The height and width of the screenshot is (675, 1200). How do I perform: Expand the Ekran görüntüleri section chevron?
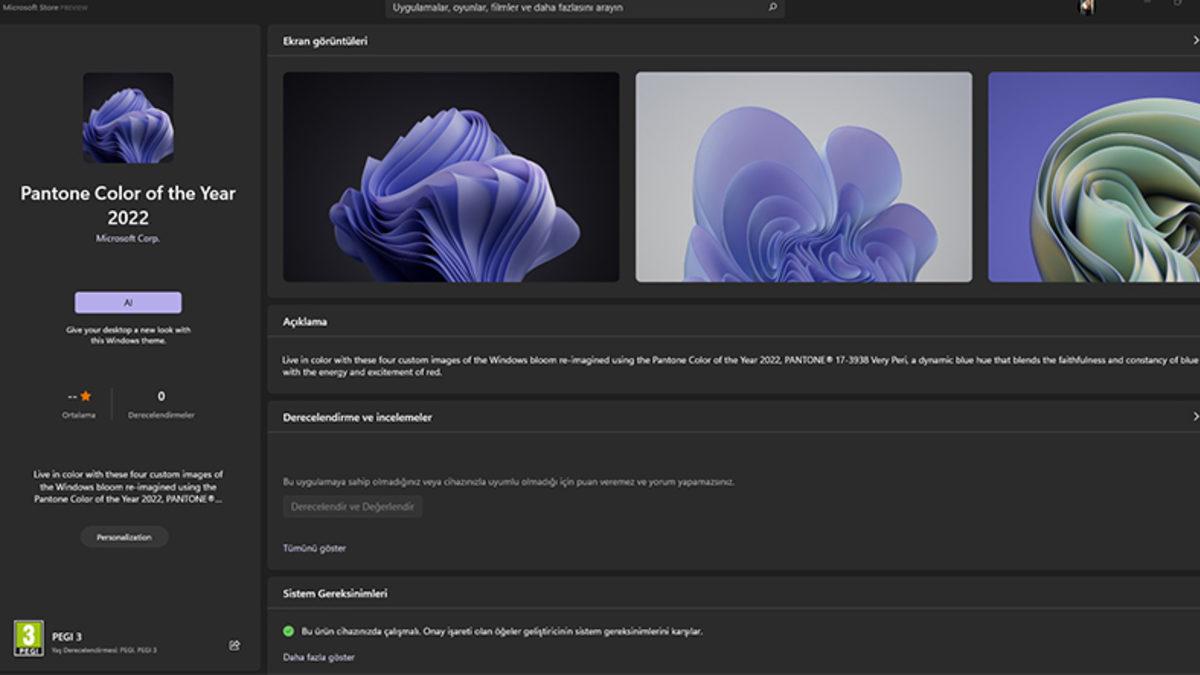click(x=1192, y=41)
